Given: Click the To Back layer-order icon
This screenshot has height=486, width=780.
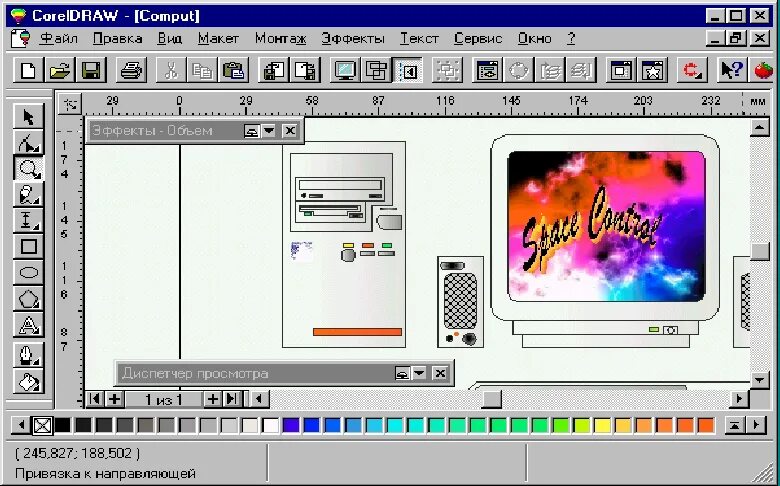Looking at the screenshot, I should coord(580,70).
